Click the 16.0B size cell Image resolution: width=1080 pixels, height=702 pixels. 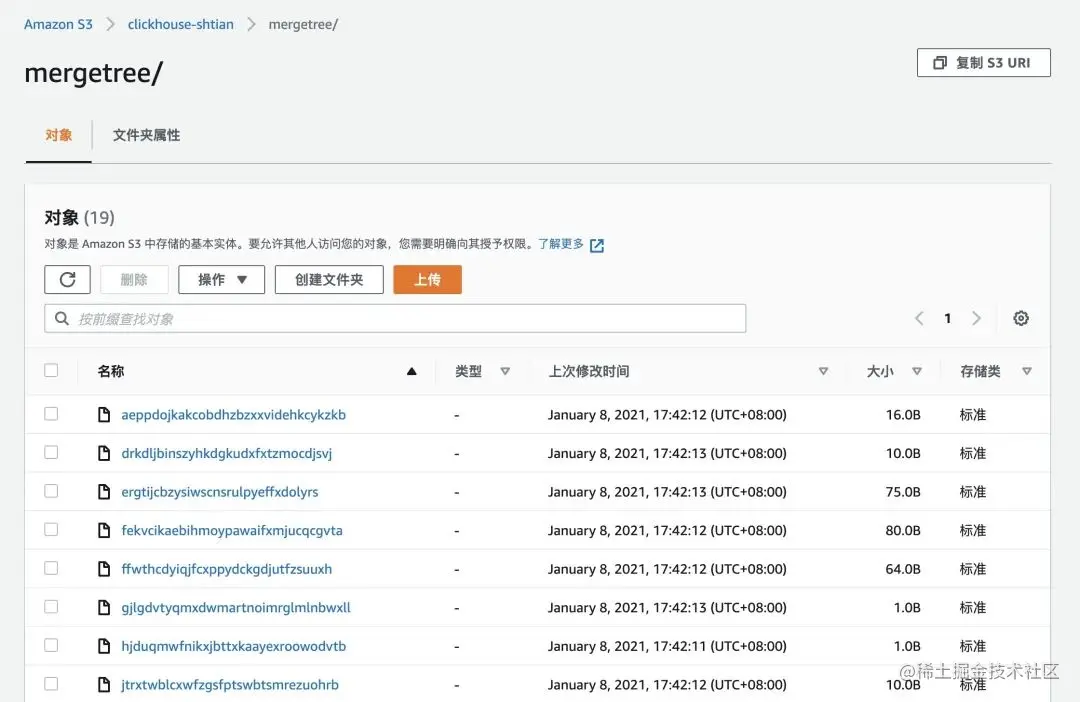click(903, 415)
